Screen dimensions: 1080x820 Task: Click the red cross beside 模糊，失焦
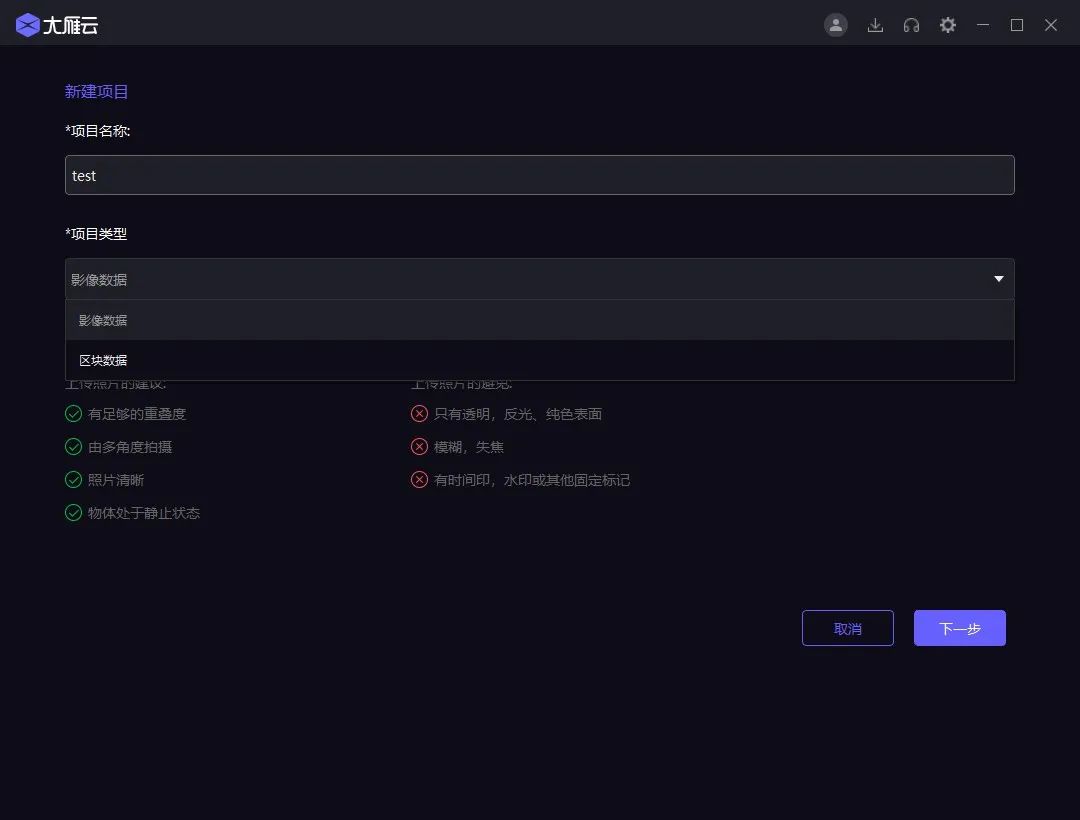pyautogui.click(x=419, y=447)
